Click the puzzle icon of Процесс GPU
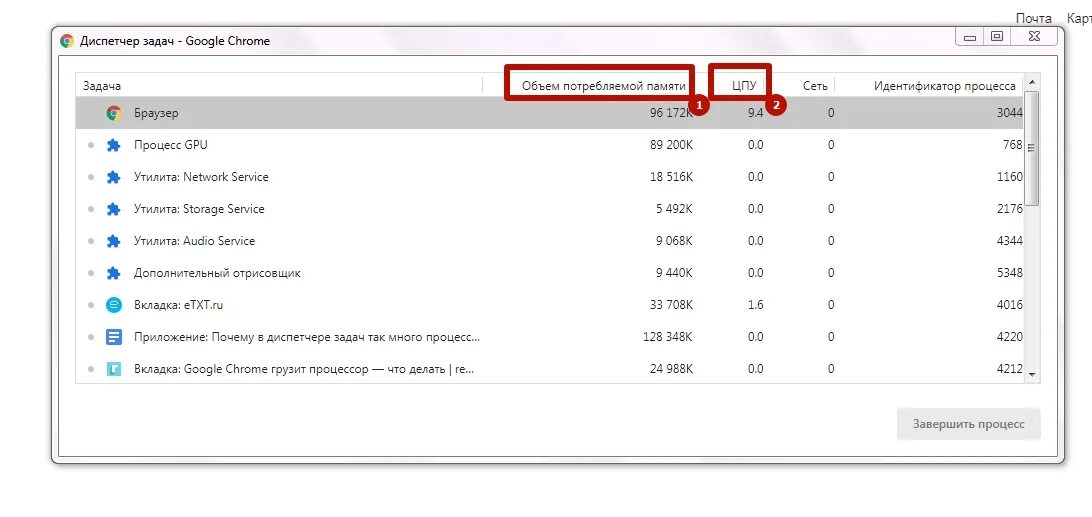 point(114,145)
